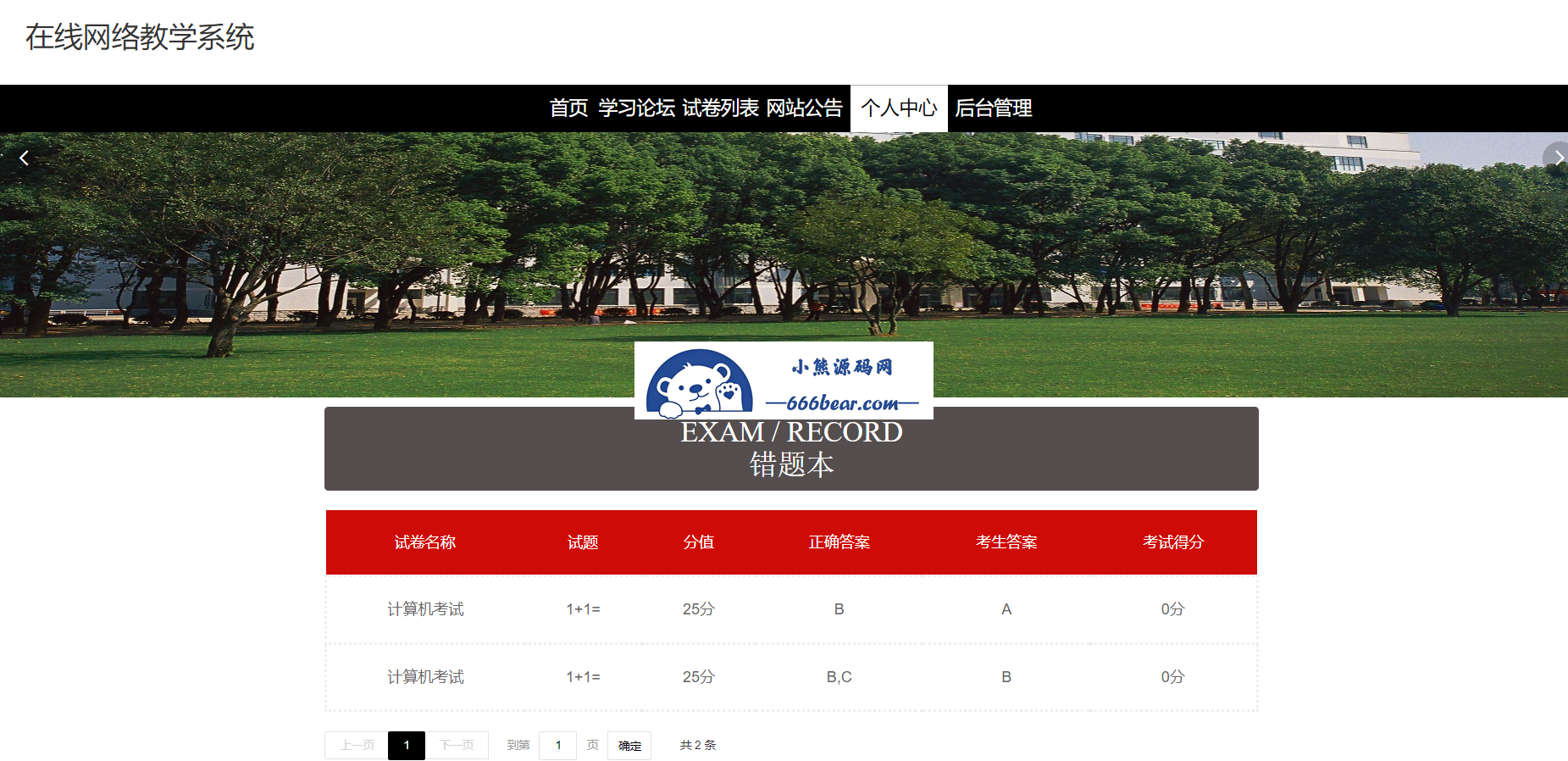Click the 考生答案 column header

pyautogui.click(x=1006, y=542)
